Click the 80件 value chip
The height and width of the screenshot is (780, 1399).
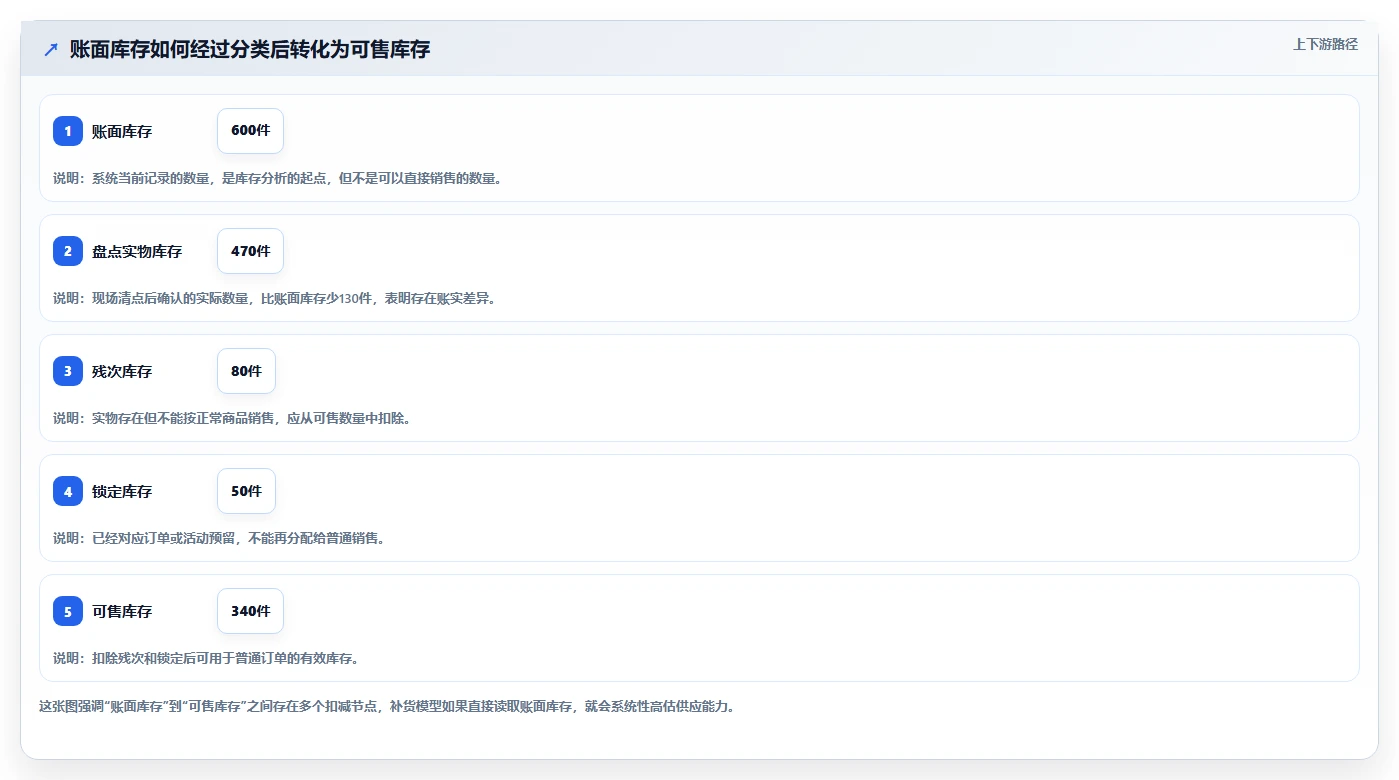coord(246,371)
